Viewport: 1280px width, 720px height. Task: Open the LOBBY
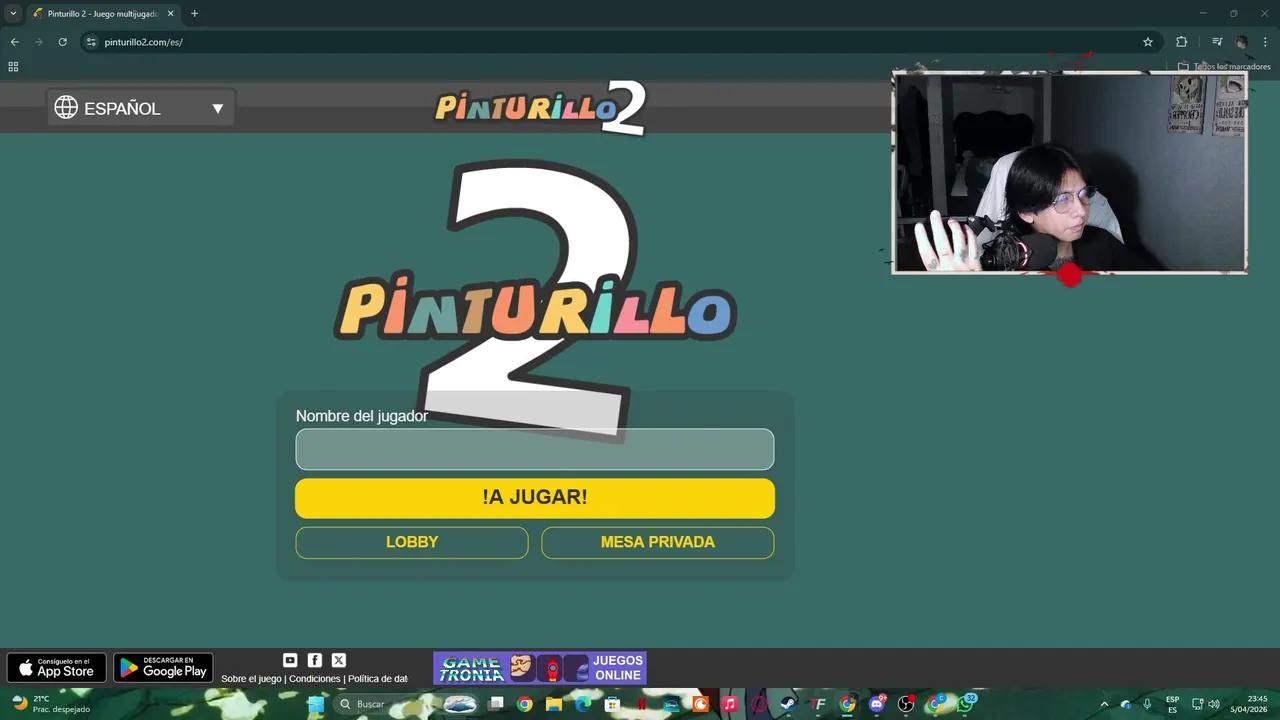(412, 542)
